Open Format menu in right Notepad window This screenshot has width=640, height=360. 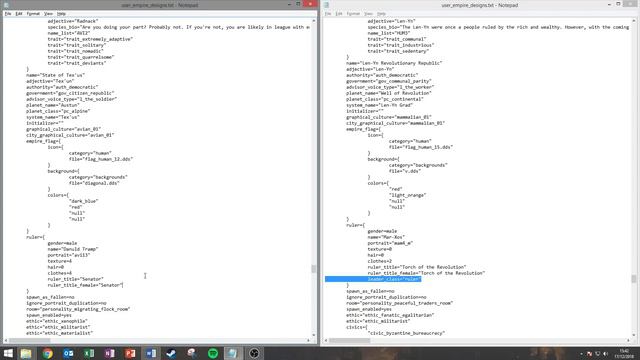(353, 13)
